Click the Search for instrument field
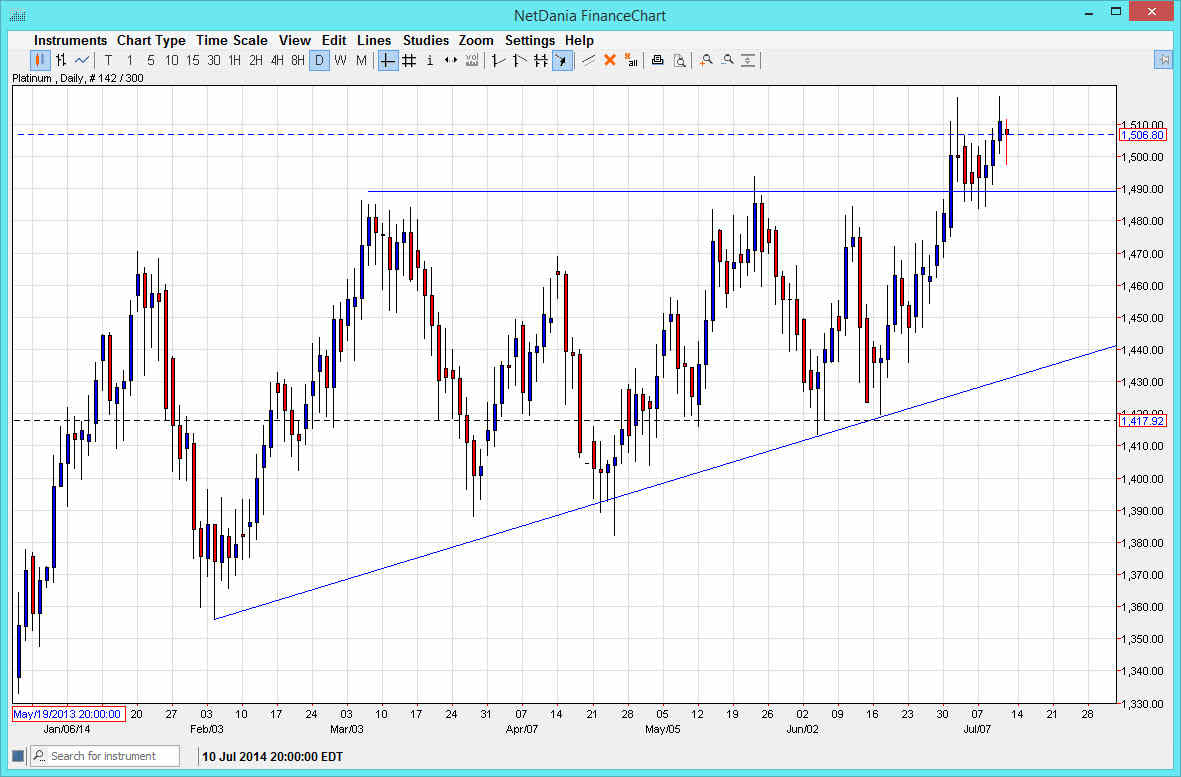The image size is (1181, 777). point(116,756)
